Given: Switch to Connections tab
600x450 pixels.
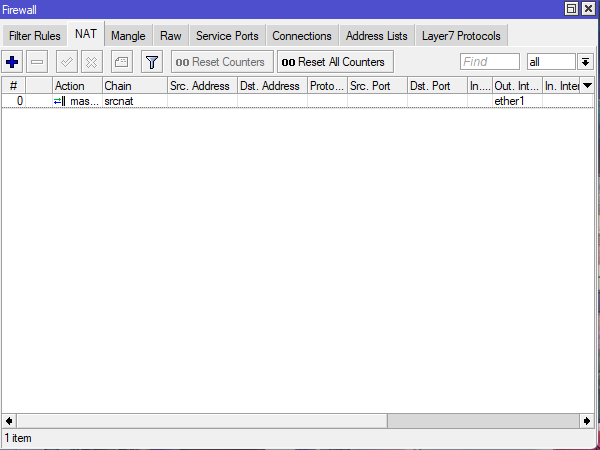Looking at the screenshot, I should tap(302, 36).
